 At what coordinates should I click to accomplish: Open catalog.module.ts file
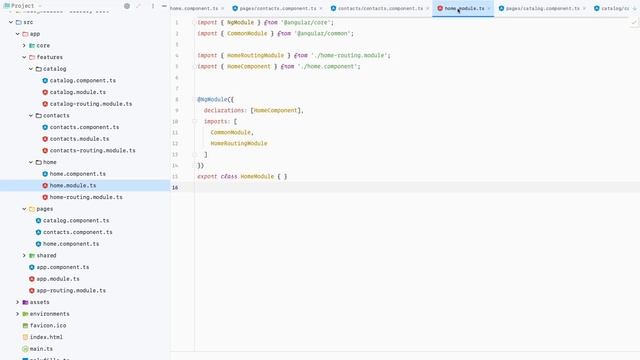pos(78,92)
